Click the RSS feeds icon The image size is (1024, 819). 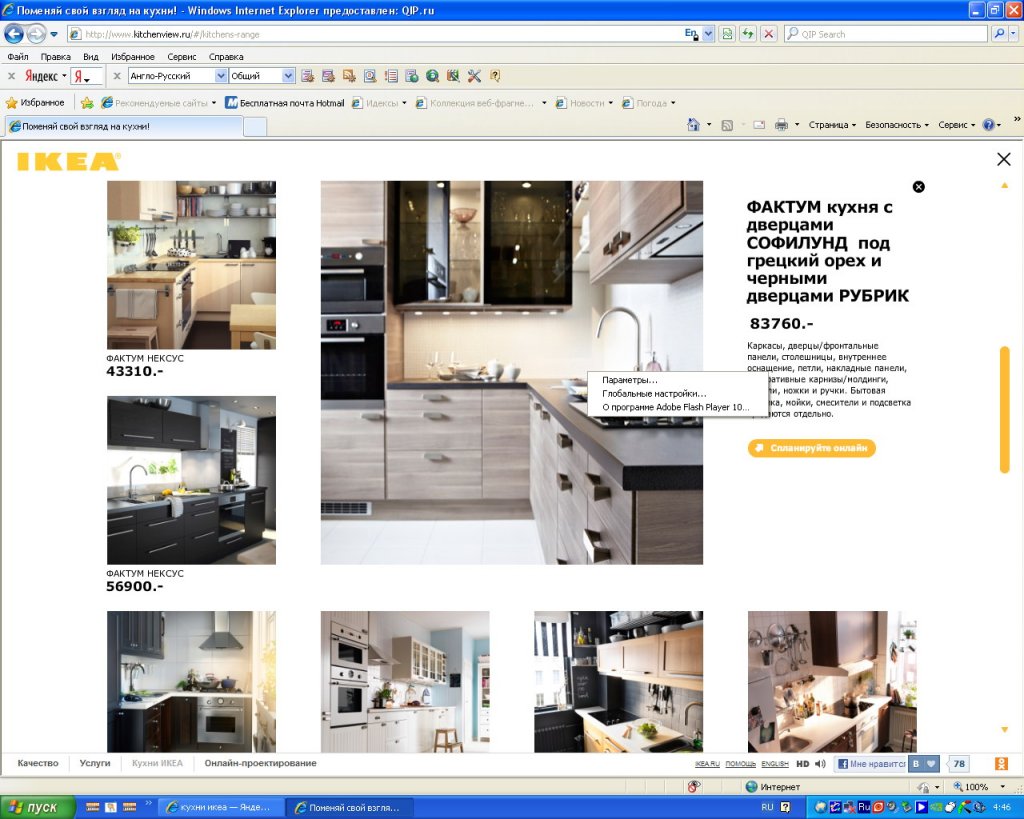[x=727, y=125]
